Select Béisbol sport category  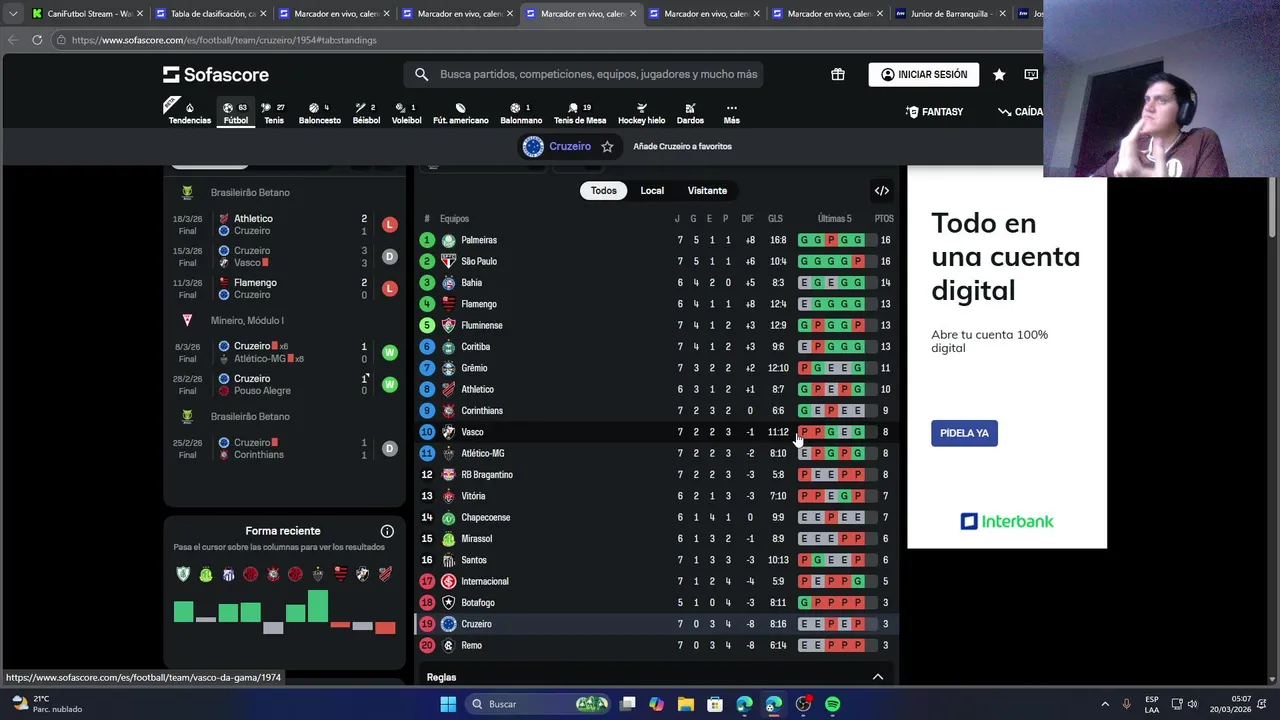[x=366, y=113]
